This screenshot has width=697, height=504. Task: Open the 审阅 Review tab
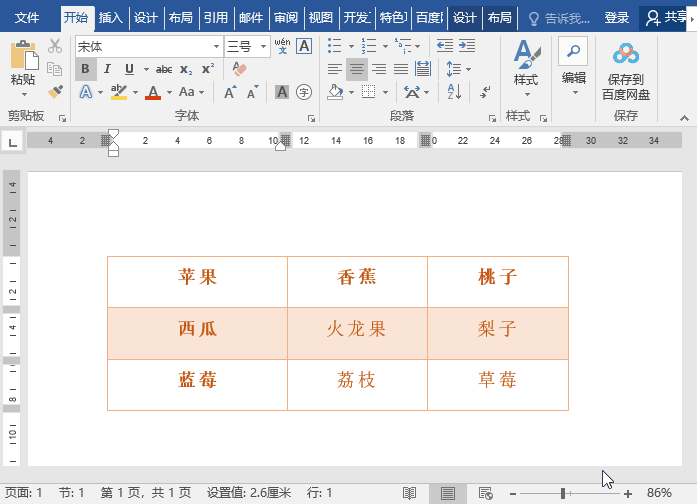[x=286, y=18]
